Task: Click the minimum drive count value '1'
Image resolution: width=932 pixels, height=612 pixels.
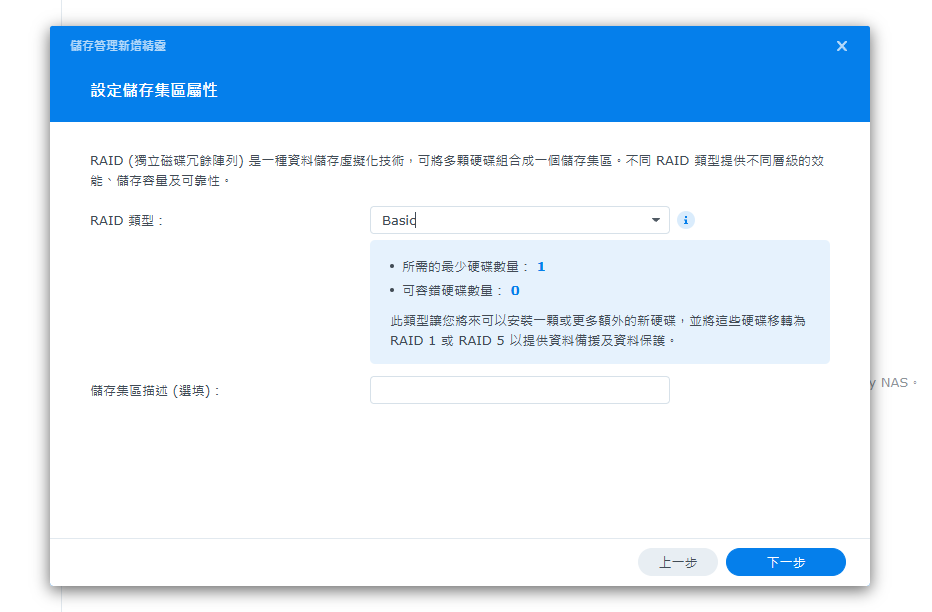Action: pos(541,267)
